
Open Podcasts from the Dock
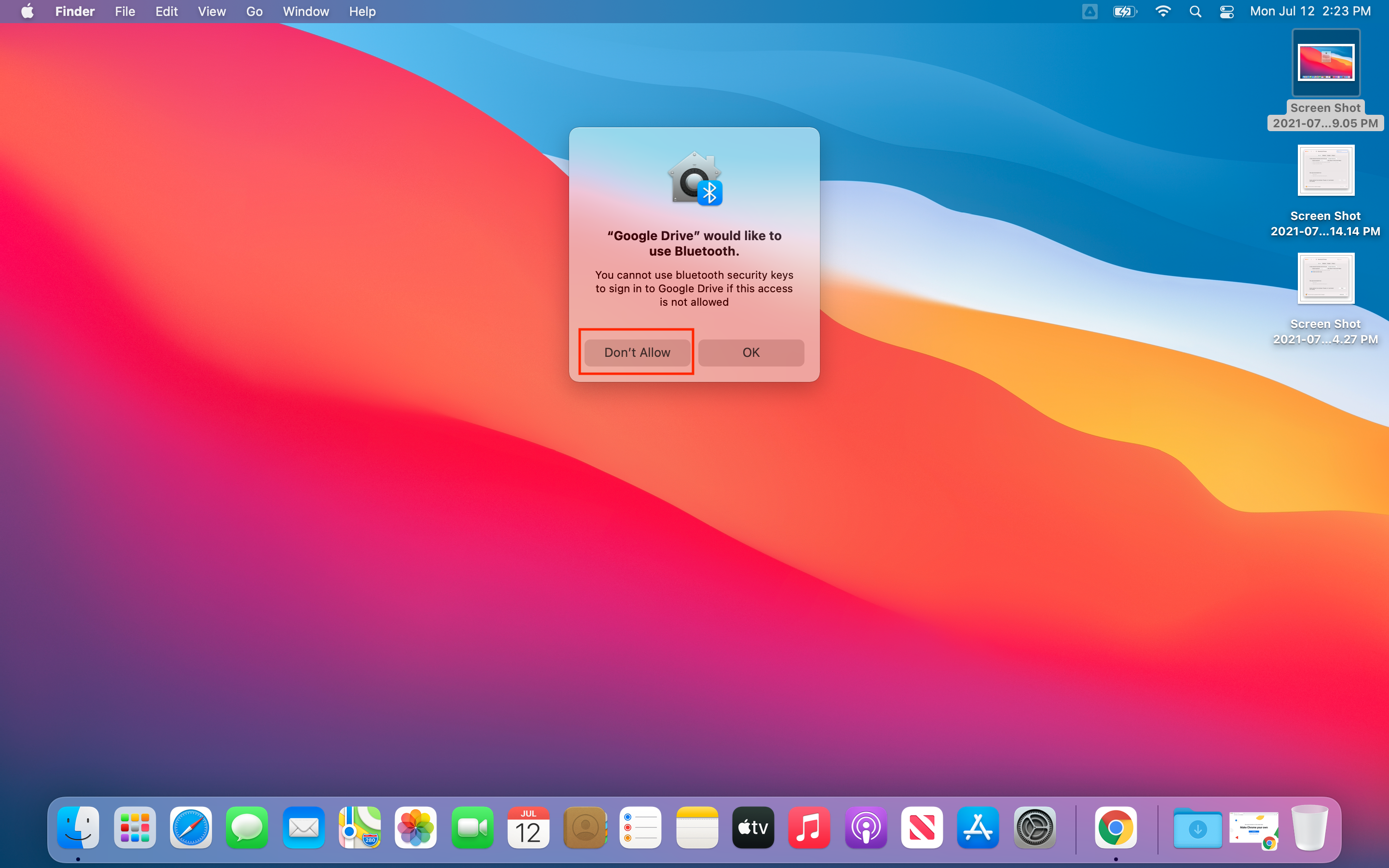coord(866,828)
